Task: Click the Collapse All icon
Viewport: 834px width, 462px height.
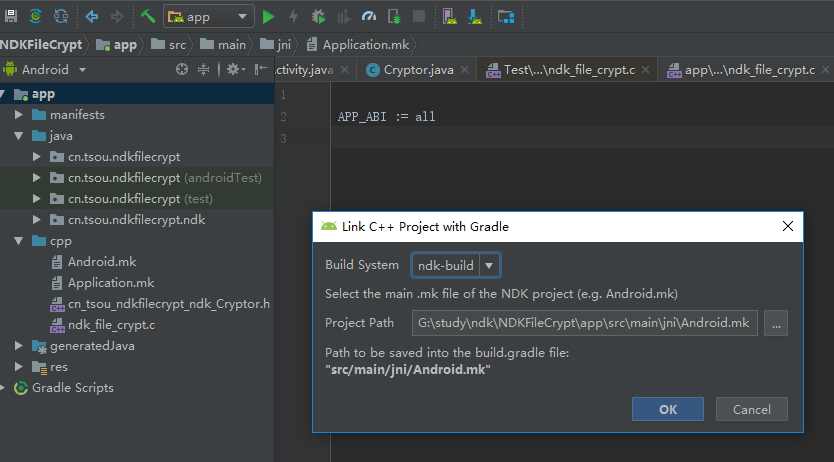Action: (203, 69)
